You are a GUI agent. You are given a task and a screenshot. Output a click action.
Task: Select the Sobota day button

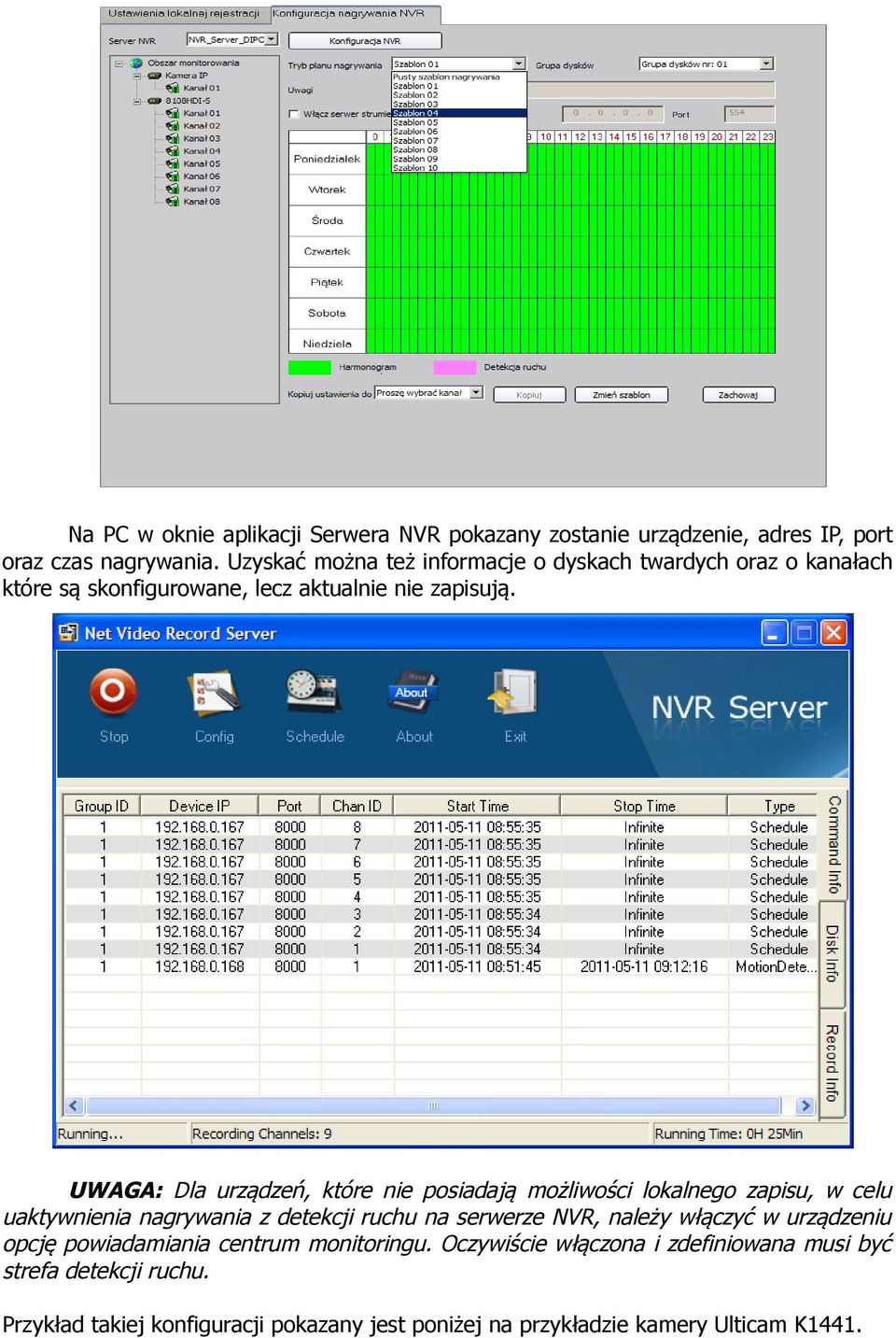327,313
